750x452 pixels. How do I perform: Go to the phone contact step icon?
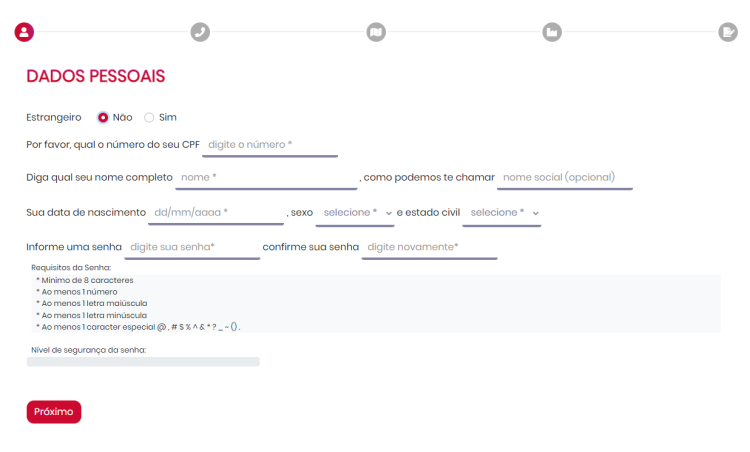click(x=200, y=32)
